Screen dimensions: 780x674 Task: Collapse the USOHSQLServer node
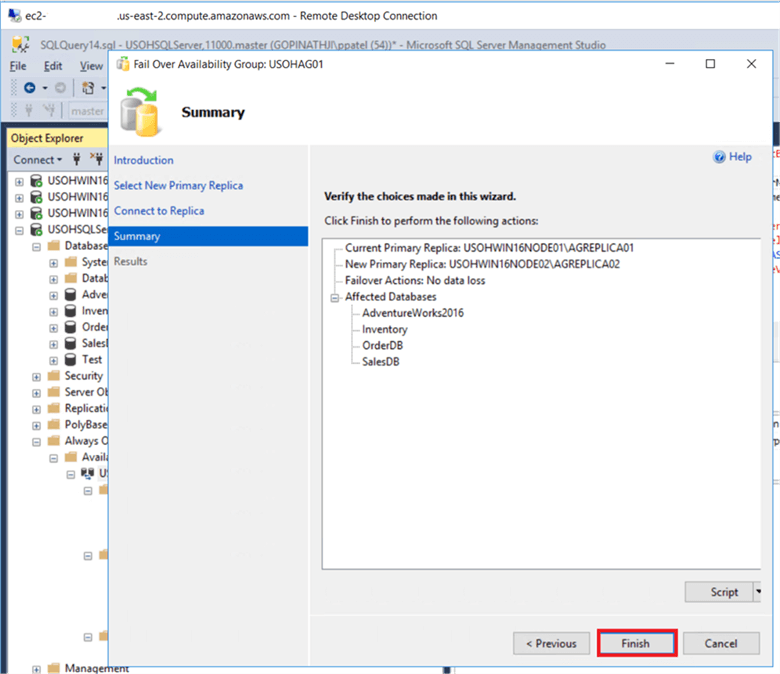click(19, 230)
